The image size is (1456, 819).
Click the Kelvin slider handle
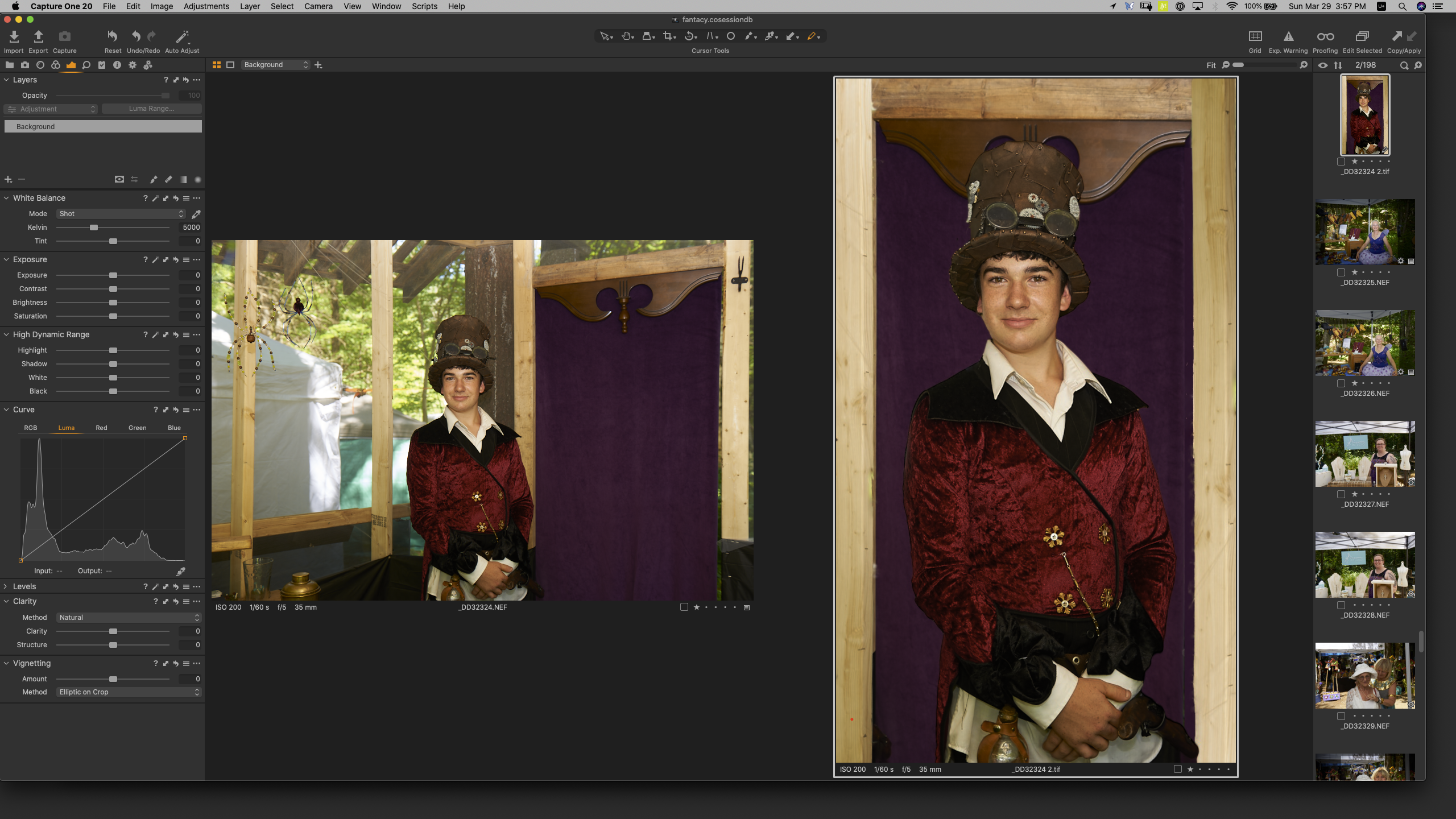(x=94, y=227)
